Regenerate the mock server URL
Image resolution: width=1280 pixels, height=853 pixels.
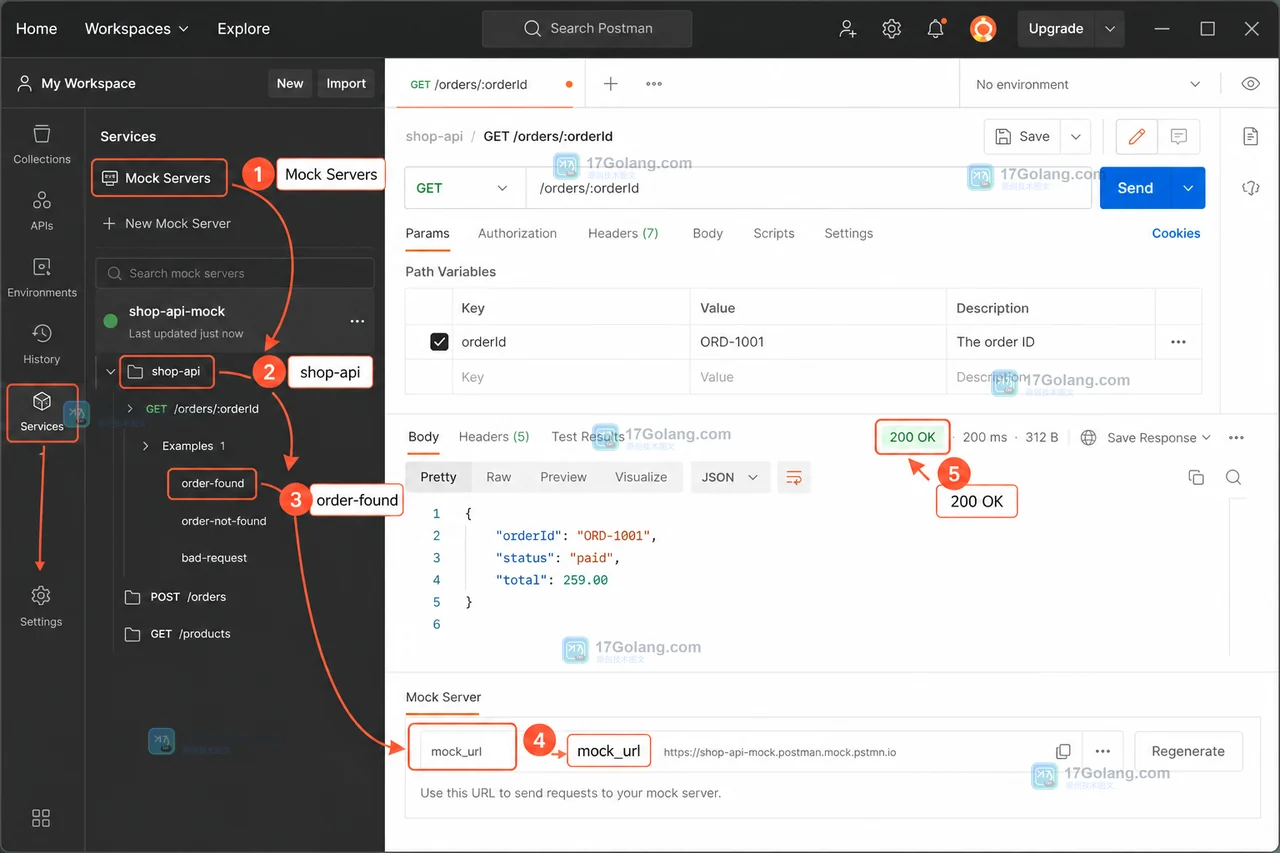point(1188,751)
